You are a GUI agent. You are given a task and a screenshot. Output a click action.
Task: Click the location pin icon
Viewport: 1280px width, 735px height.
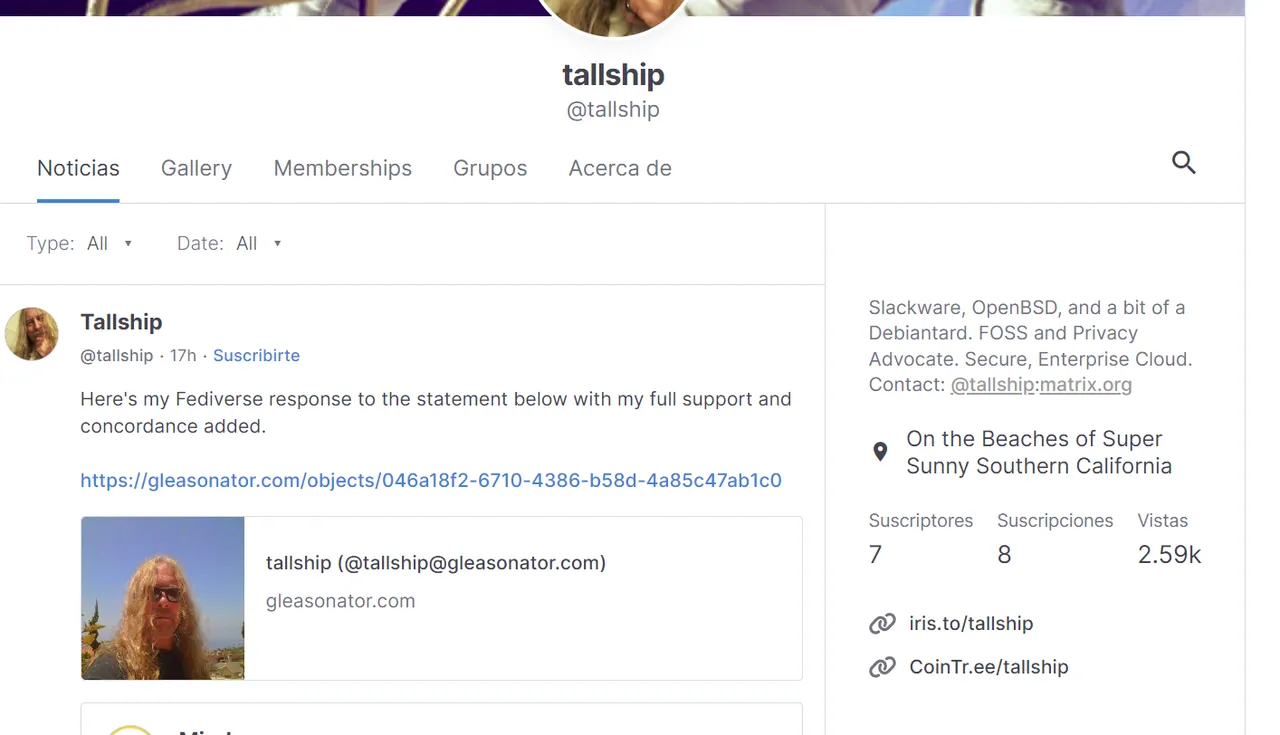tap(880, 452)
